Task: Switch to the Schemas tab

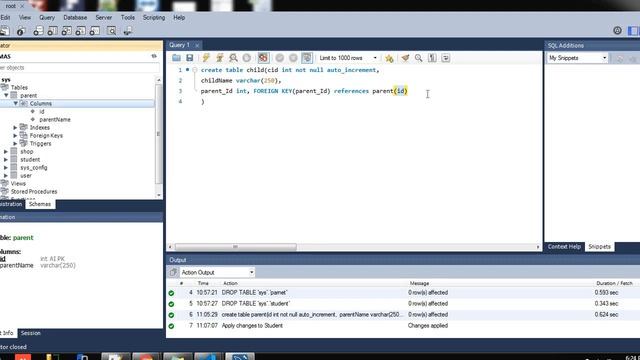Action: pos(40,204)
